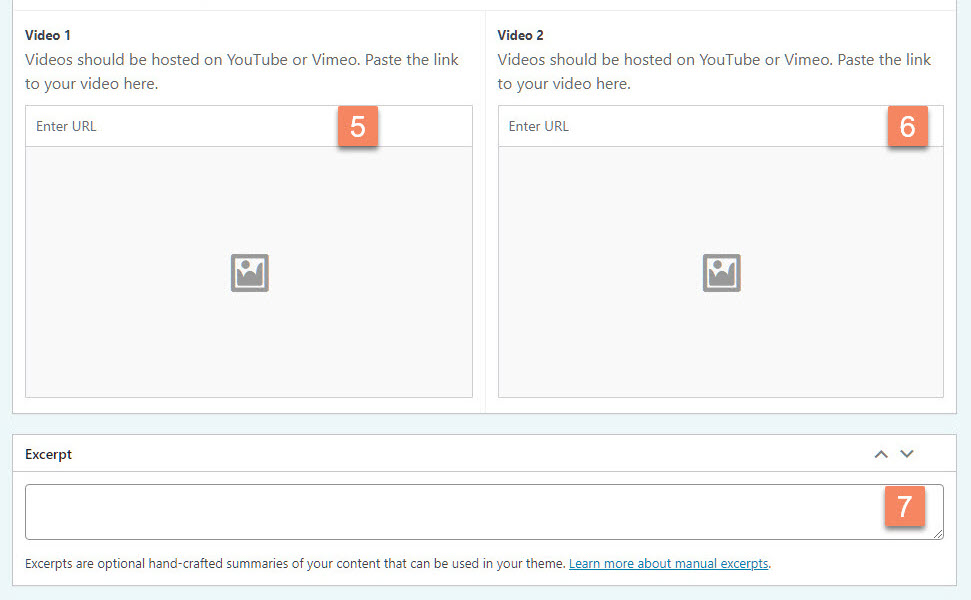The width and height of the screenshot is (971, 600).
Task: Click the image placeholder icon in Video 2
Action: coord(721,273)
